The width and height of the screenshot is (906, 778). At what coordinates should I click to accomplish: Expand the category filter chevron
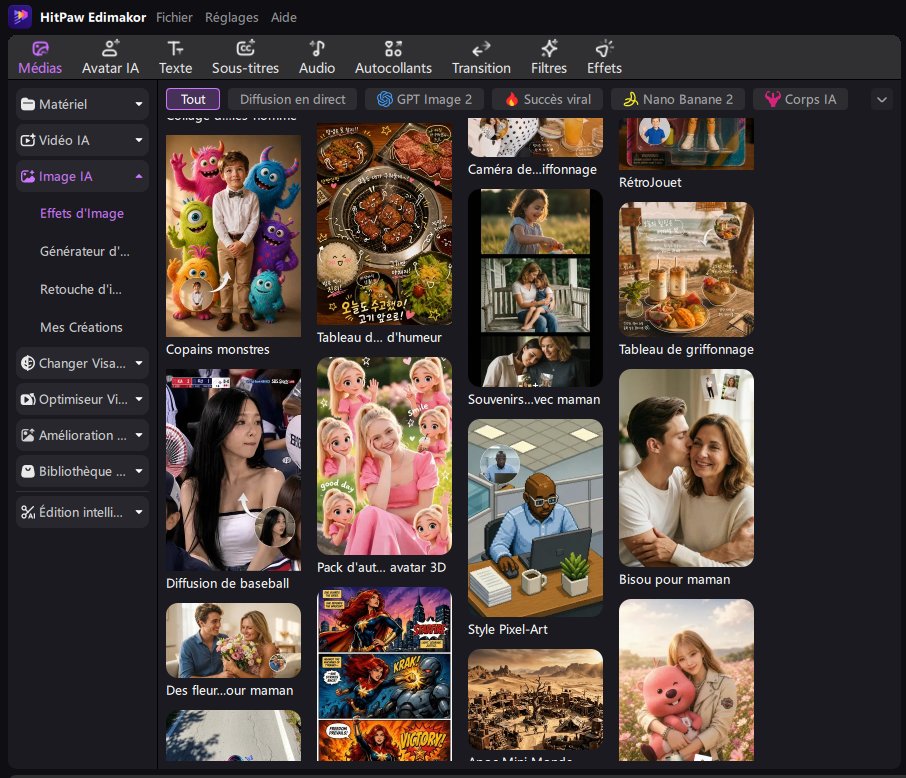882,99
